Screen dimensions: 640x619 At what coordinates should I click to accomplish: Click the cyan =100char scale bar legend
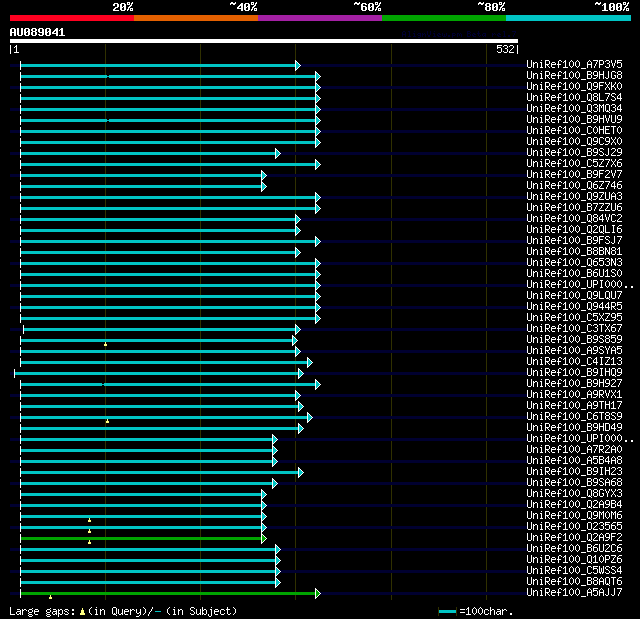click(x=447, y=611)
